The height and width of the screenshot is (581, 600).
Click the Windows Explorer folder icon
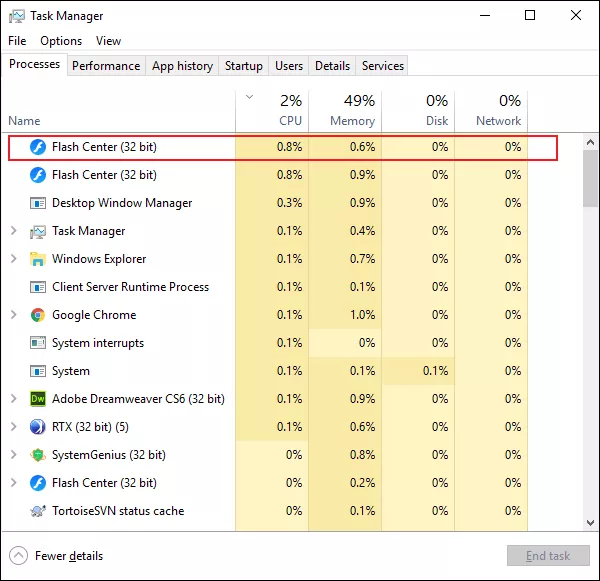(x=38, y=259)
